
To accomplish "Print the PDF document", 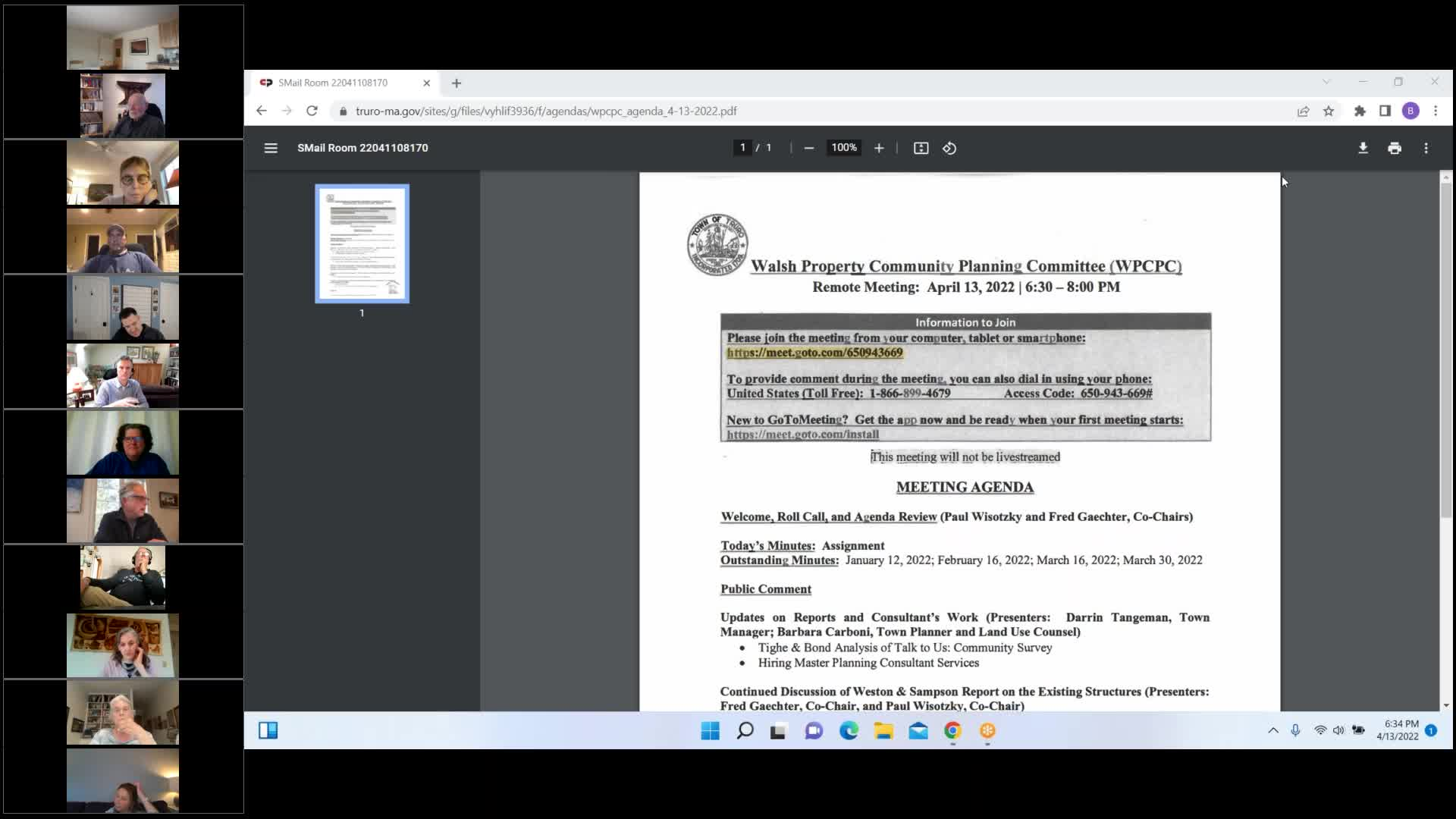I will tap(1395, 148).
